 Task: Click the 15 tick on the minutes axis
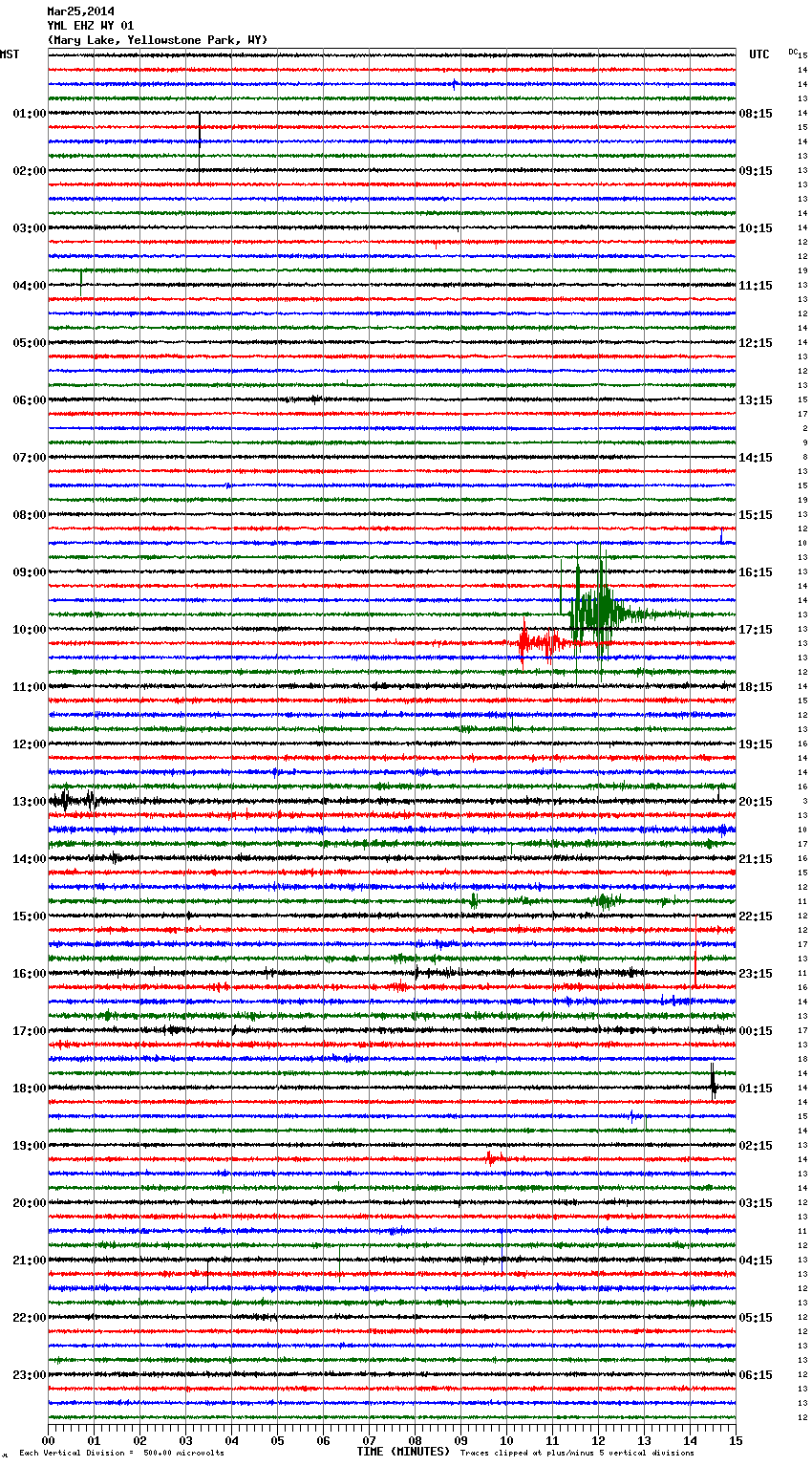[x=736, y=1440]
